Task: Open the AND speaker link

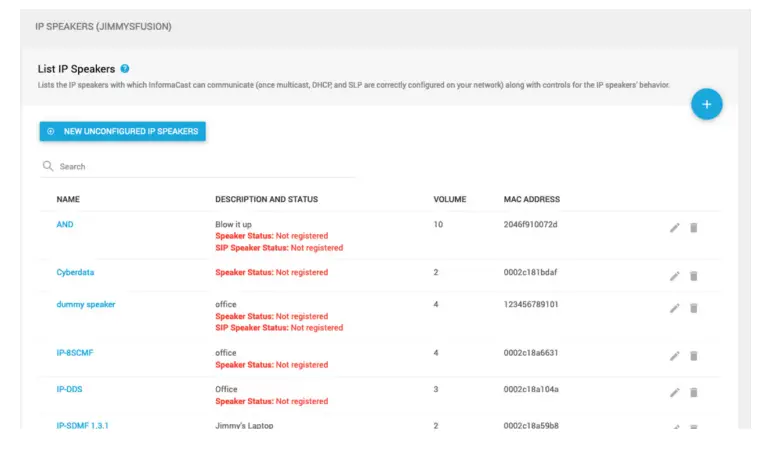Action: (65, 224)
